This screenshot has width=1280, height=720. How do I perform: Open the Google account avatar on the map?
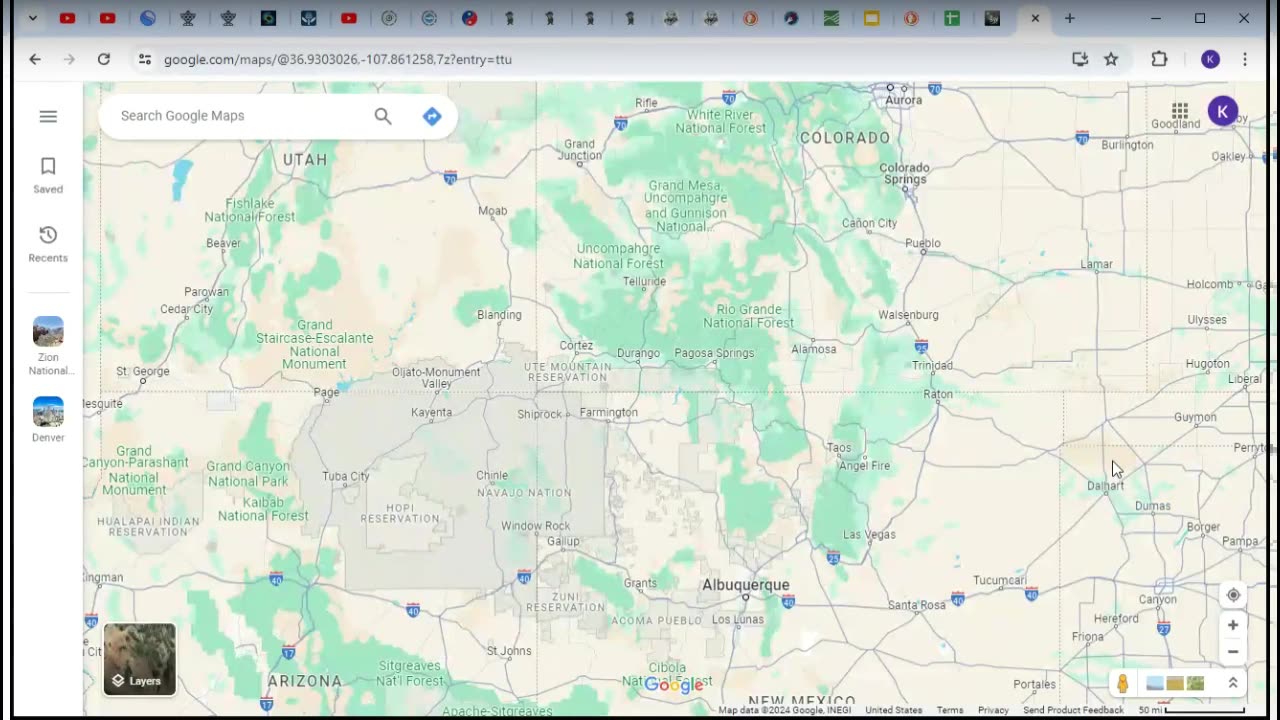tap(1222, 111)
